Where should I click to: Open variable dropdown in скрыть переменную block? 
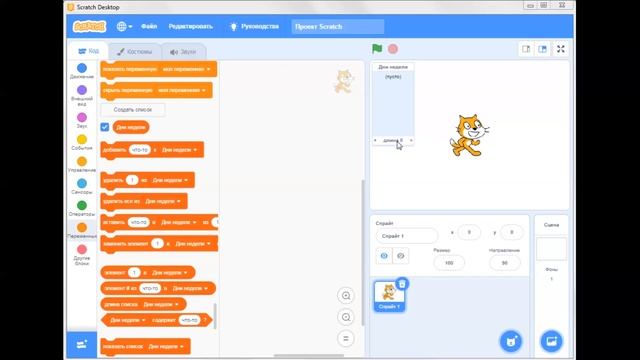click(182, 90)
